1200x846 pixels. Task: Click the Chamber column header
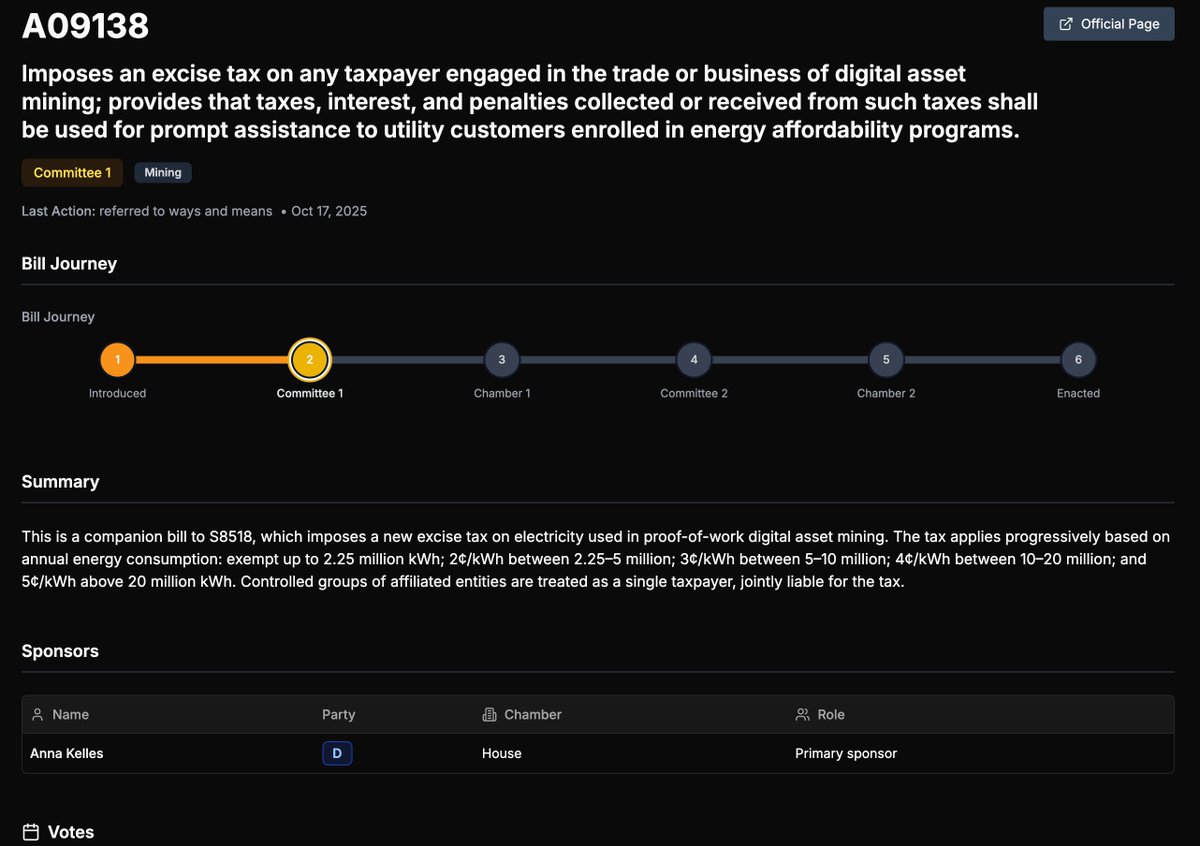click(x=533, y=715)
